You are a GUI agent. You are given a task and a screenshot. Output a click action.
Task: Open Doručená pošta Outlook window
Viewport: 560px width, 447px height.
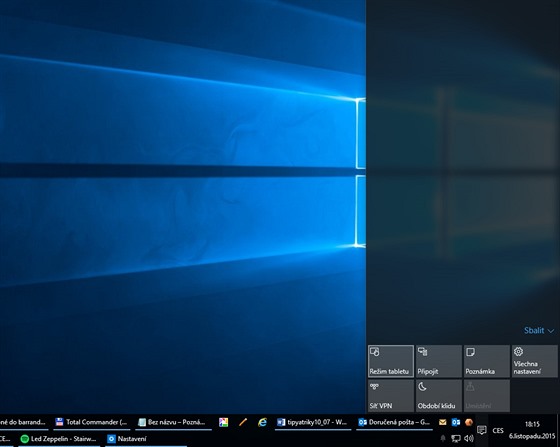click(x=394, y=422)
